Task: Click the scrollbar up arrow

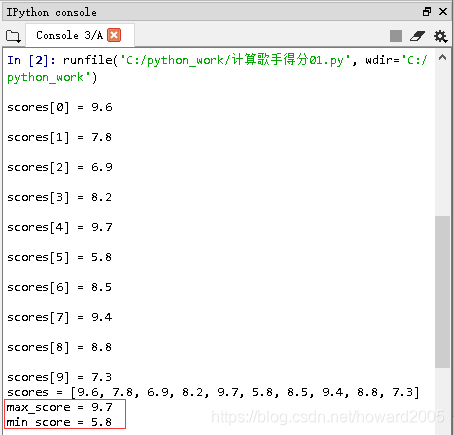Action: (x=442, y=58)
